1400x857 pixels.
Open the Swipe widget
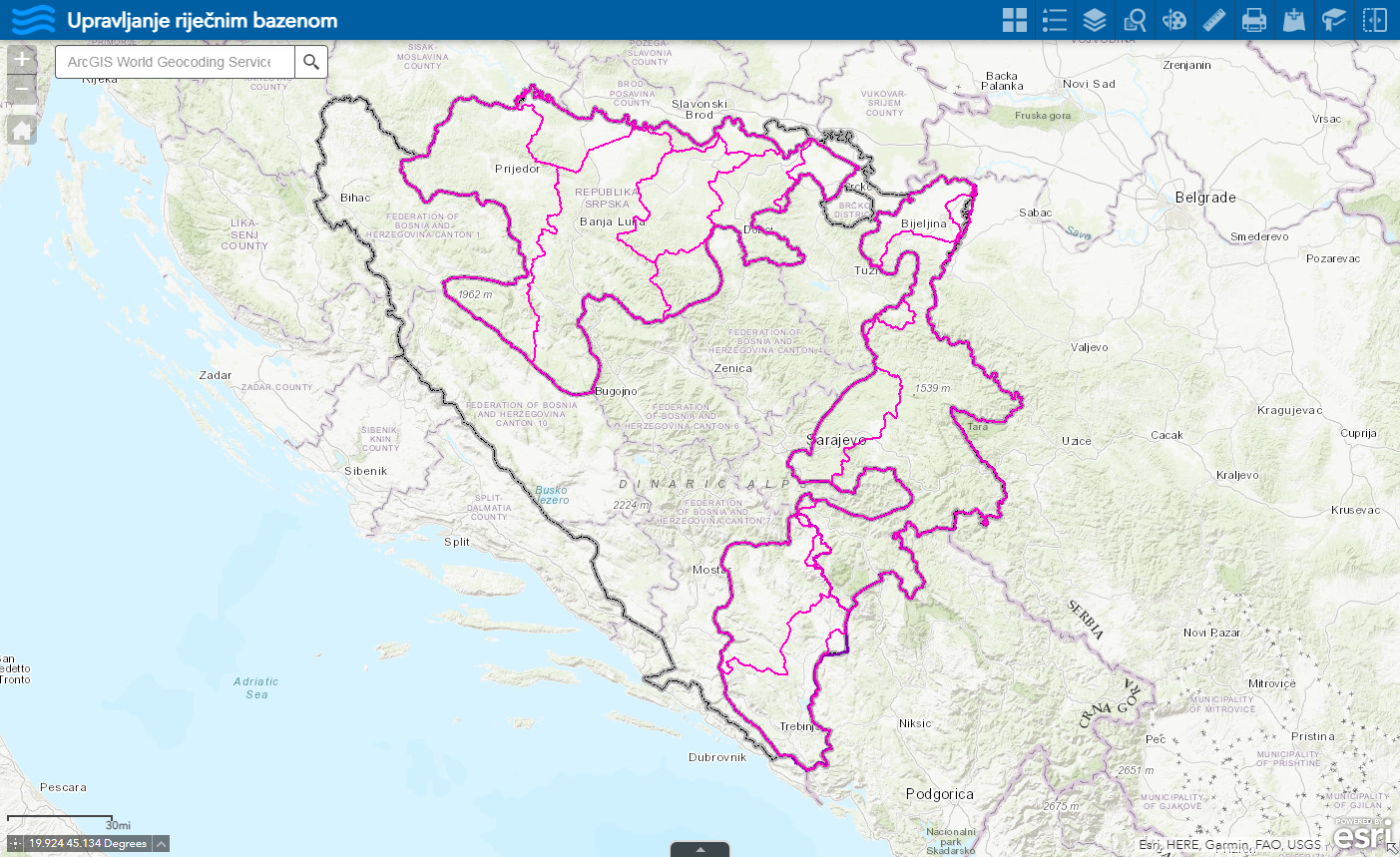click(1375, 20)
